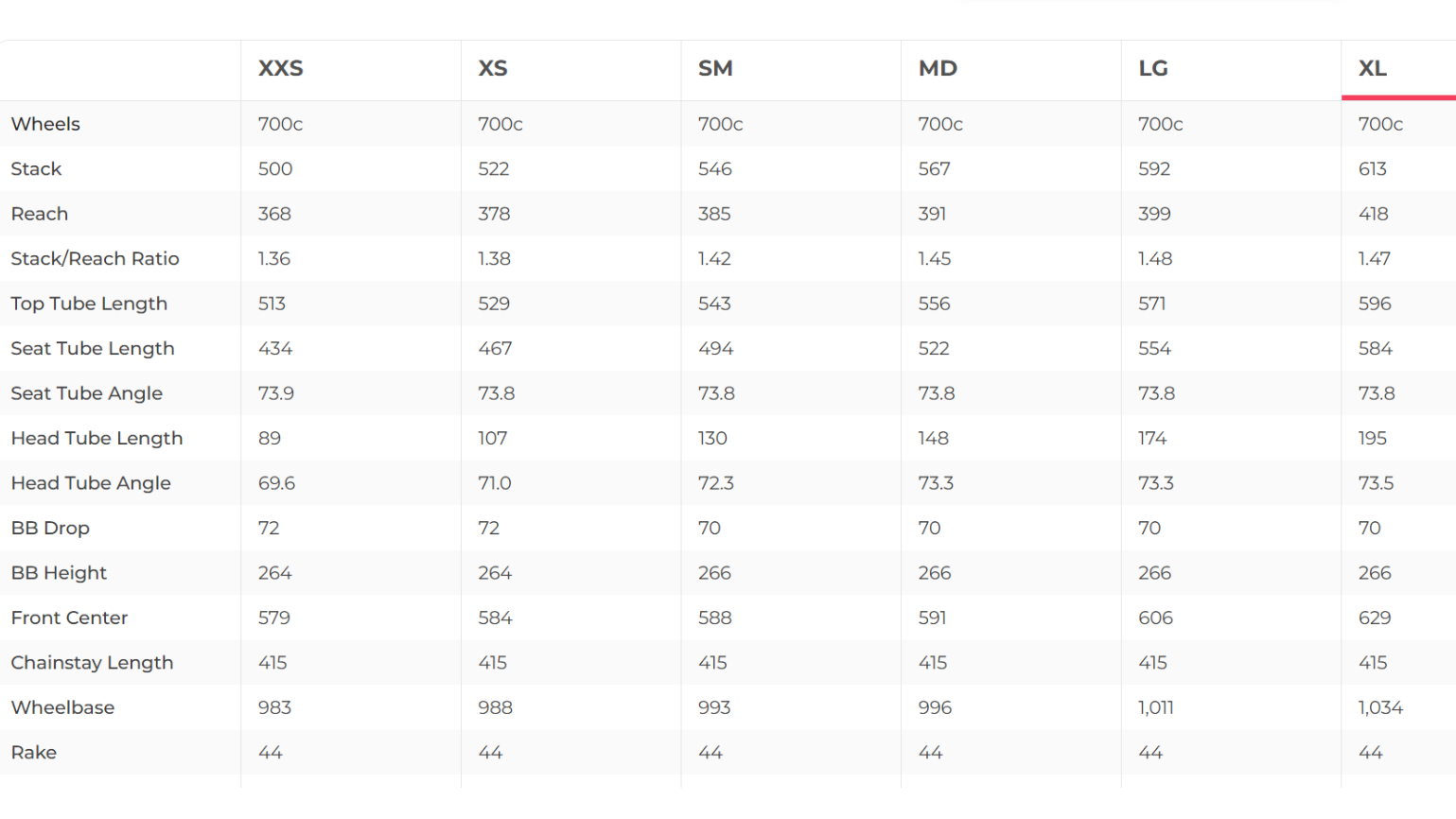The image size is (1456, 819).
Task: Select the XS size column header
Action: (493, 69)
